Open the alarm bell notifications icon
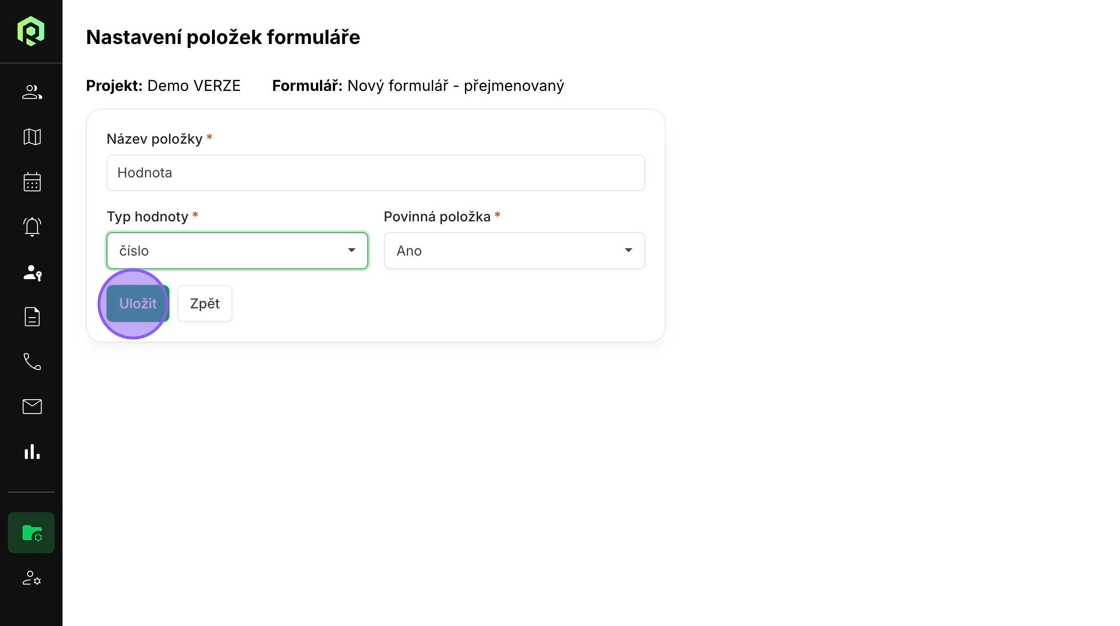Viewport: 1120px width, 626px height. (x=32, y=227)
